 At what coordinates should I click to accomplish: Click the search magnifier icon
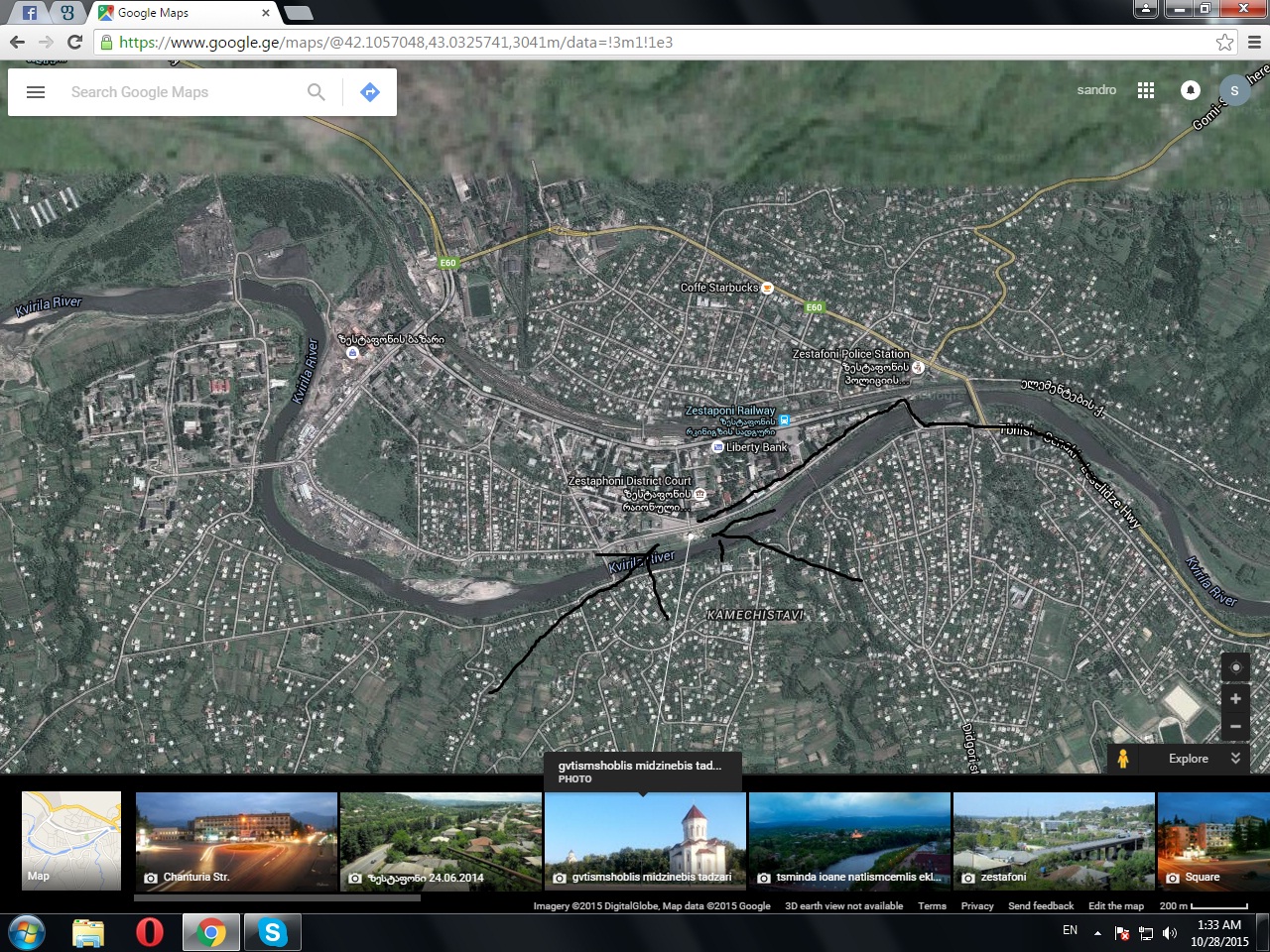[317, 92]
